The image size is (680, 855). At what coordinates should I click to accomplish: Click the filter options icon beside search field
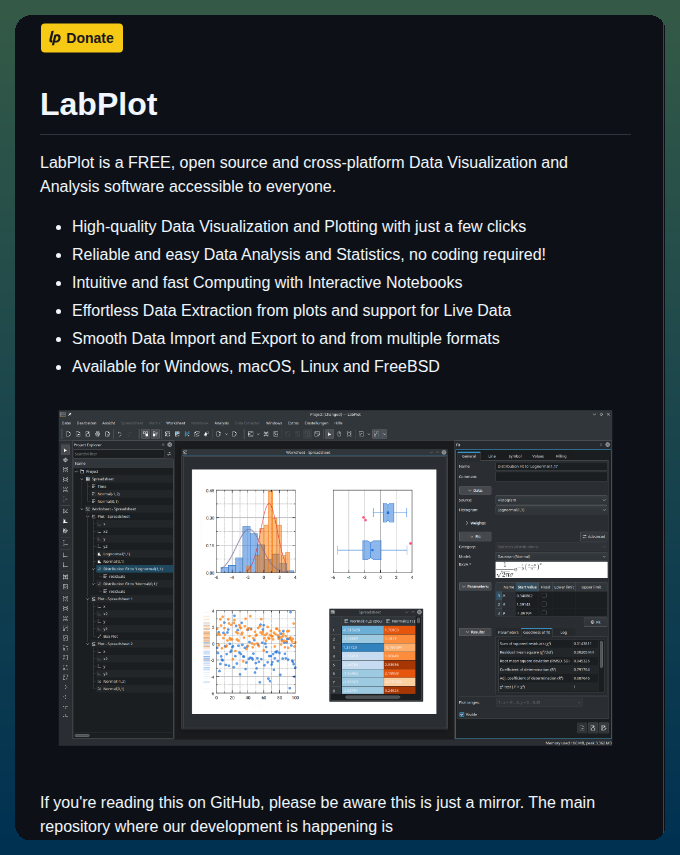coord(169,454)
